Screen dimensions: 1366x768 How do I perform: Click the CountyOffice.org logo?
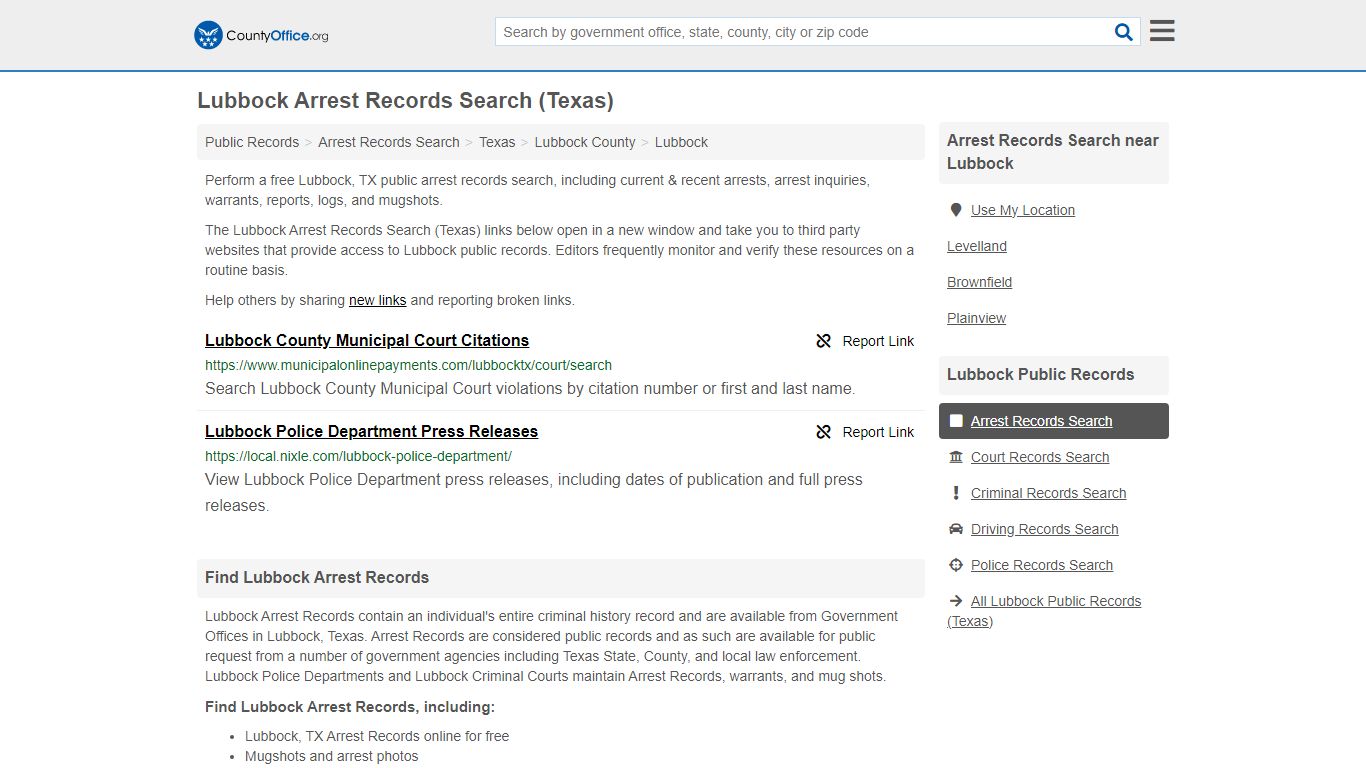[259, 34]
